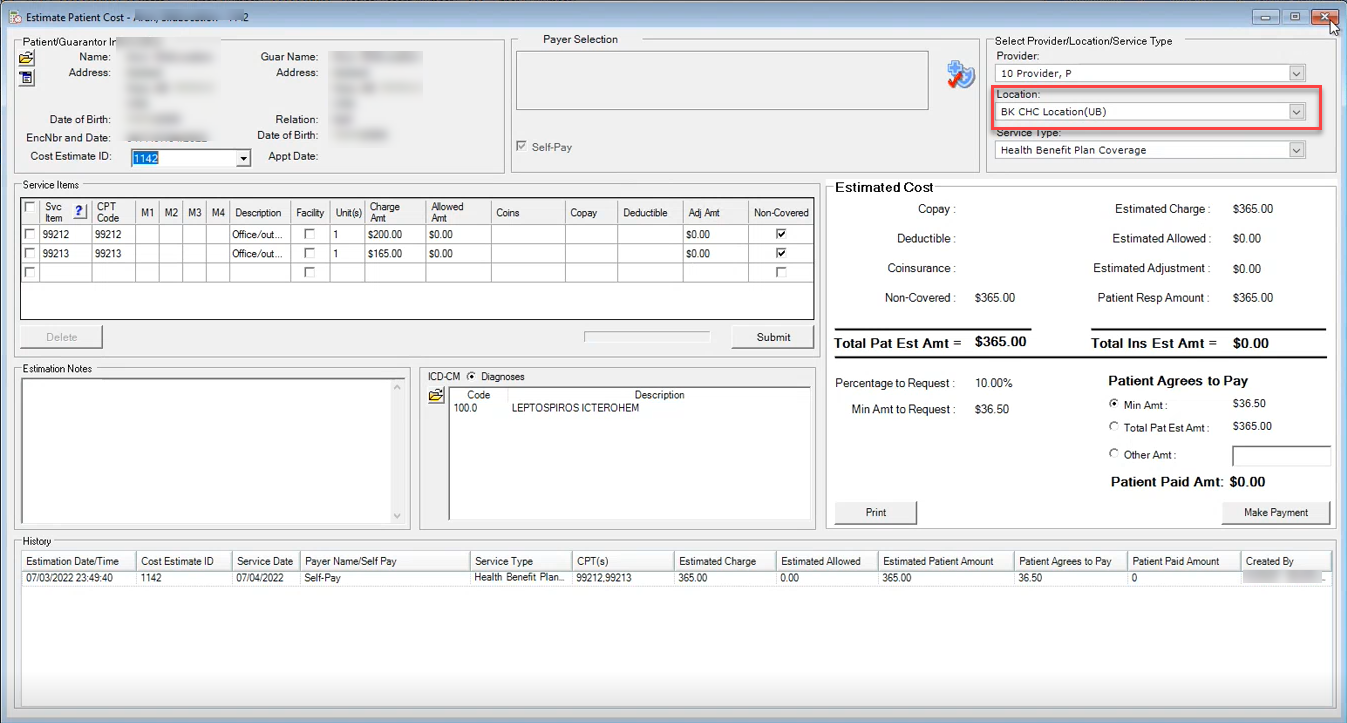Click Svc Item help question mark

80,211
